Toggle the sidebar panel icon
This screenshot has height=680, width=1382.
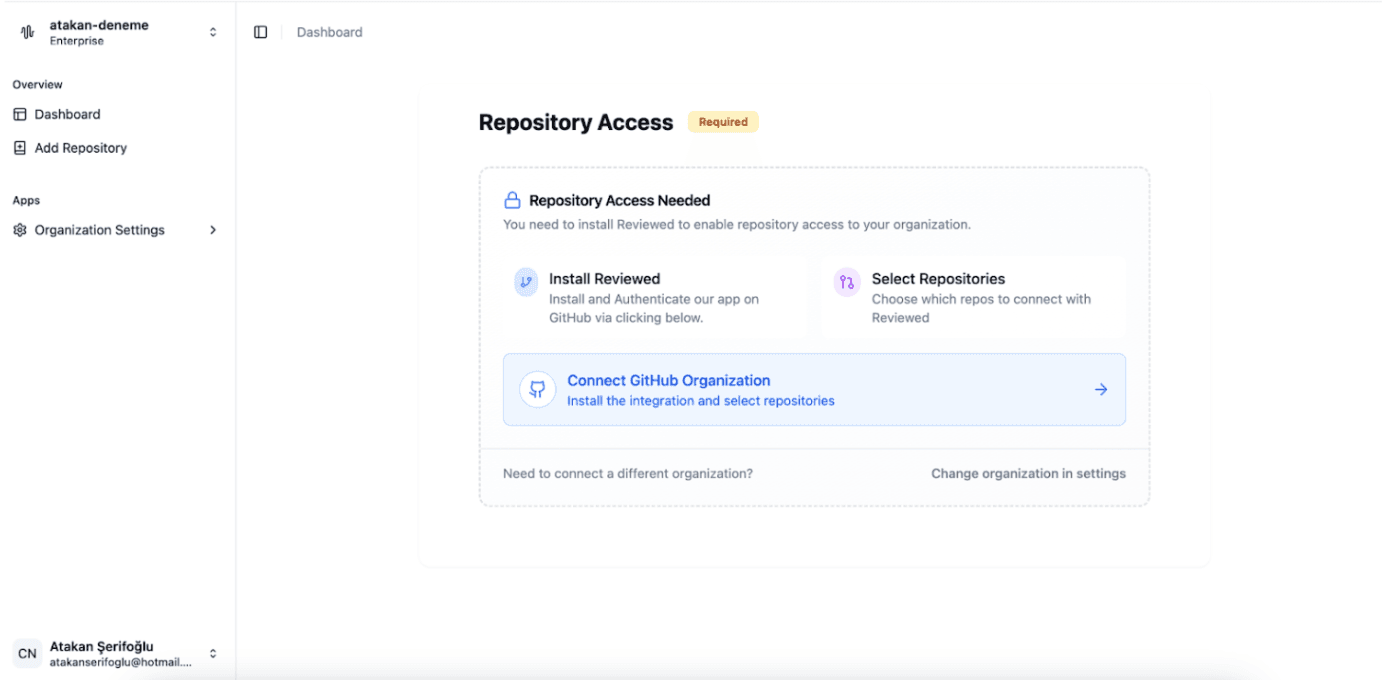261,32
